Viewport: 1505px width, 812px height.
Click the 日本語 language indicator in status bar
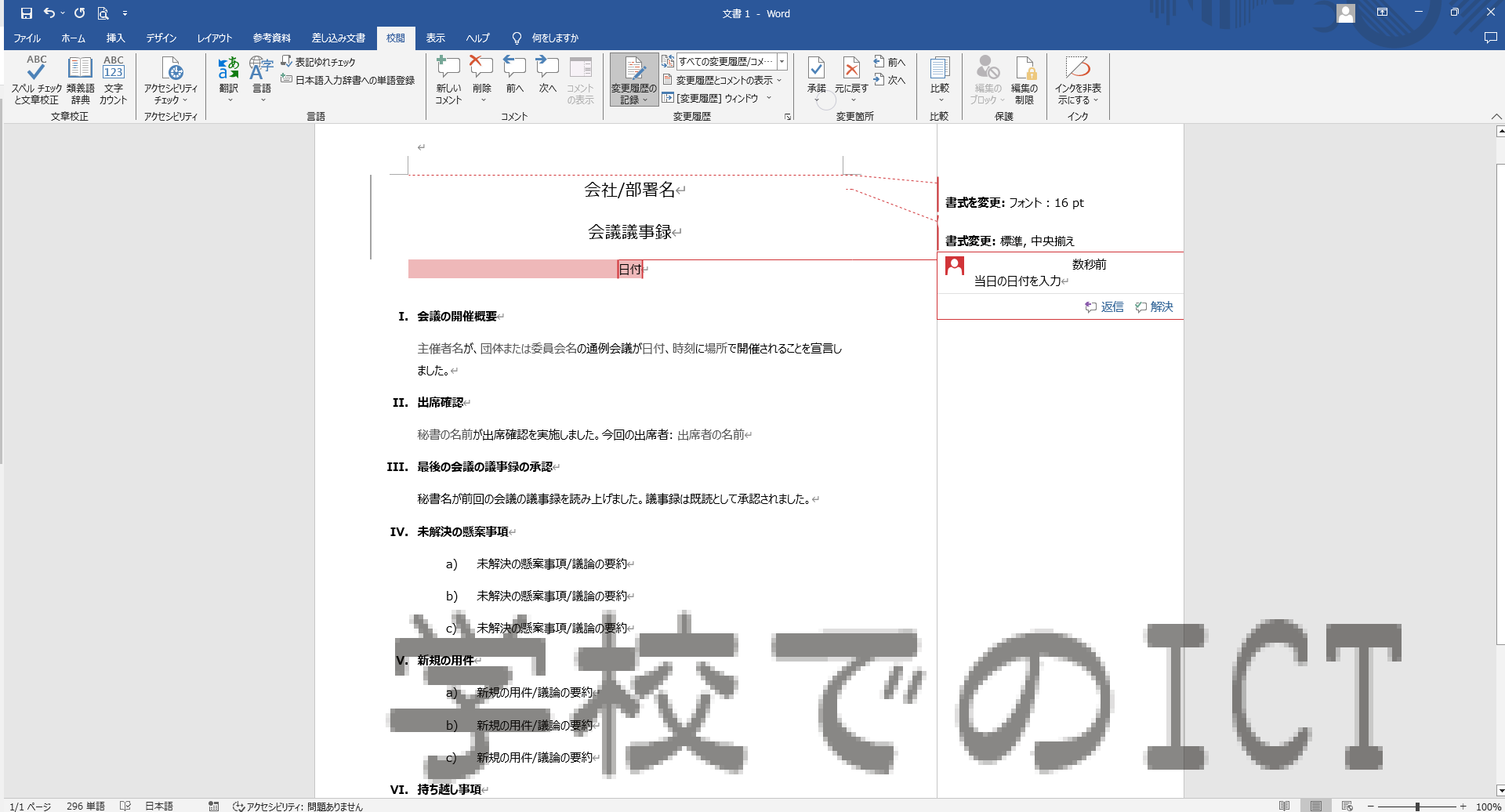(x=159, y=806)
